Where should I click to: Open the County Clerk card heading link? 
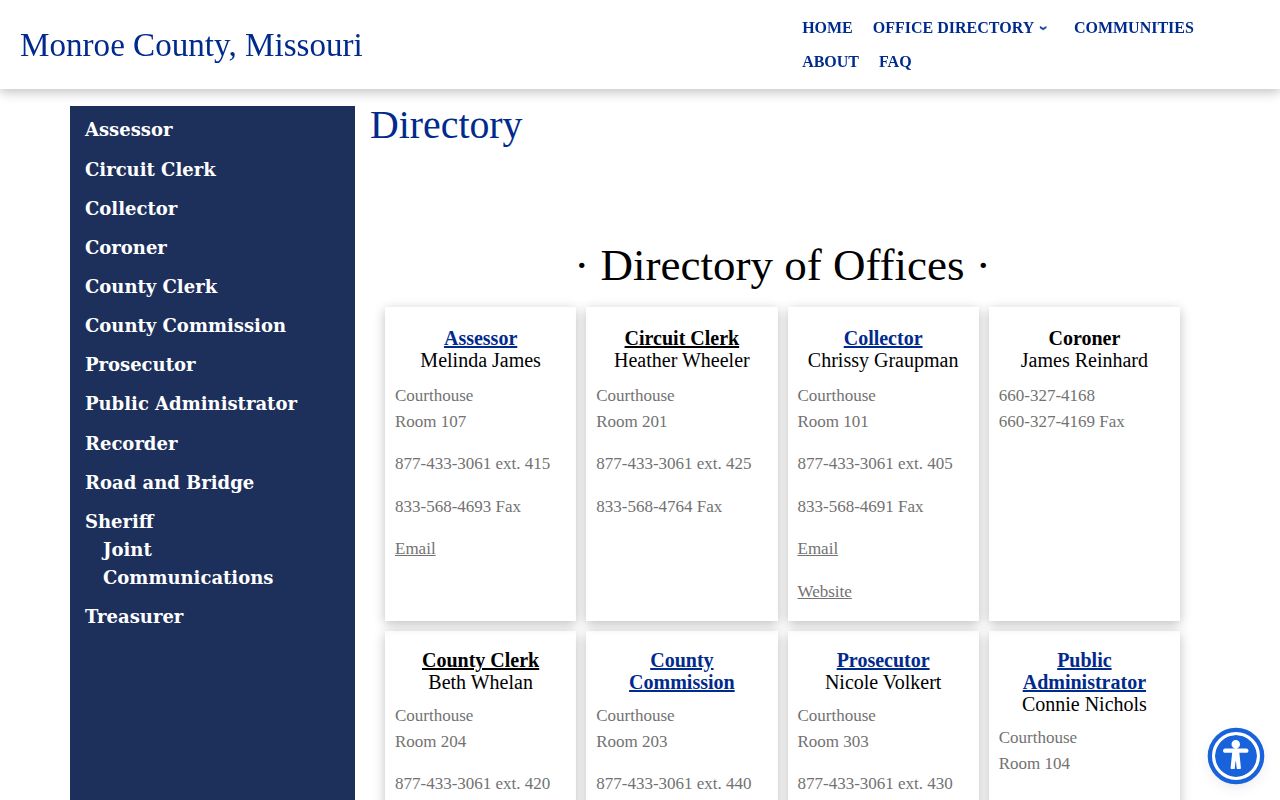(x=480, y=660)
